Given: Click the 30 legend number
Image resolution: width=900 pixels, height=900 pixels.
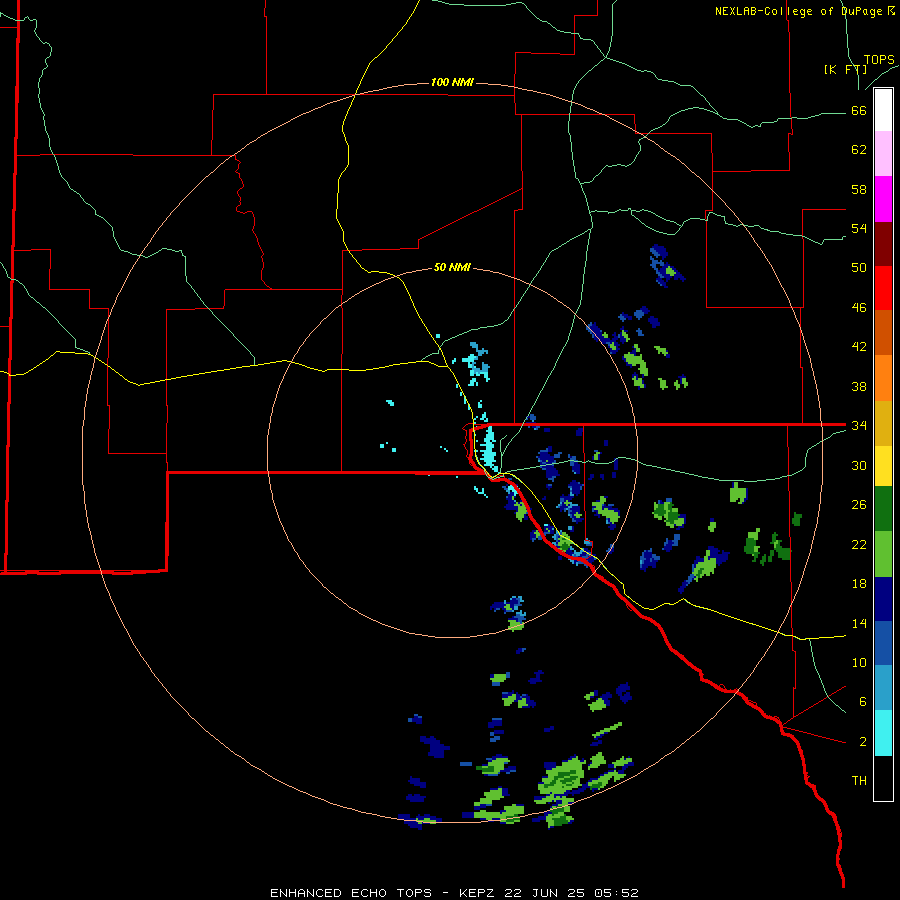Looking at the screenshot, I should pyautogui.click(x=859, y=465).
